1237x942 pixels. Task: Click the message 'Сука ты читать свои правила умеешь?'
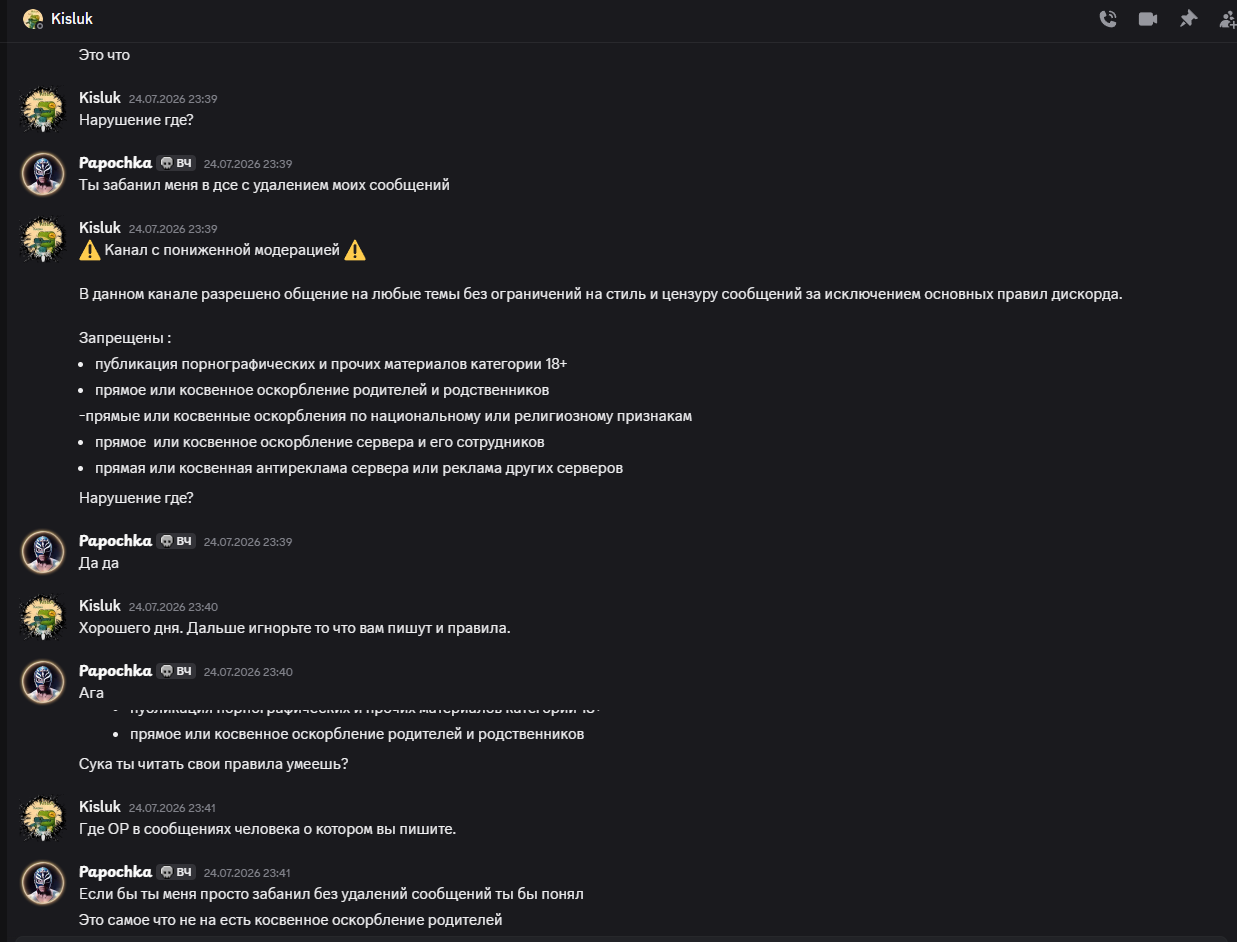[x=213, y=764]
